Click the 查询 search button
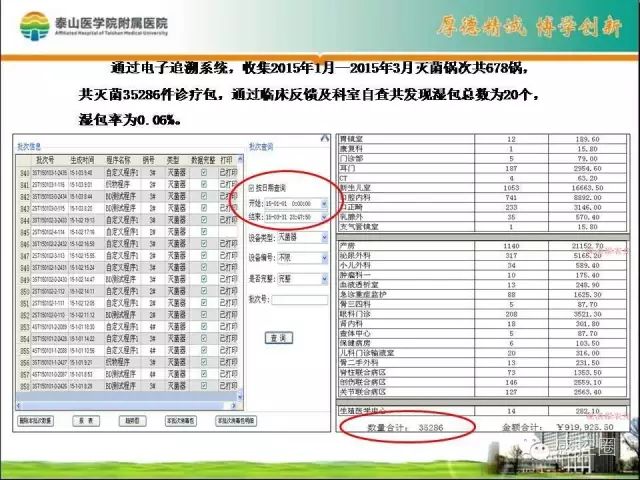This screenshot has width=640, height=480. pos(279,338)
